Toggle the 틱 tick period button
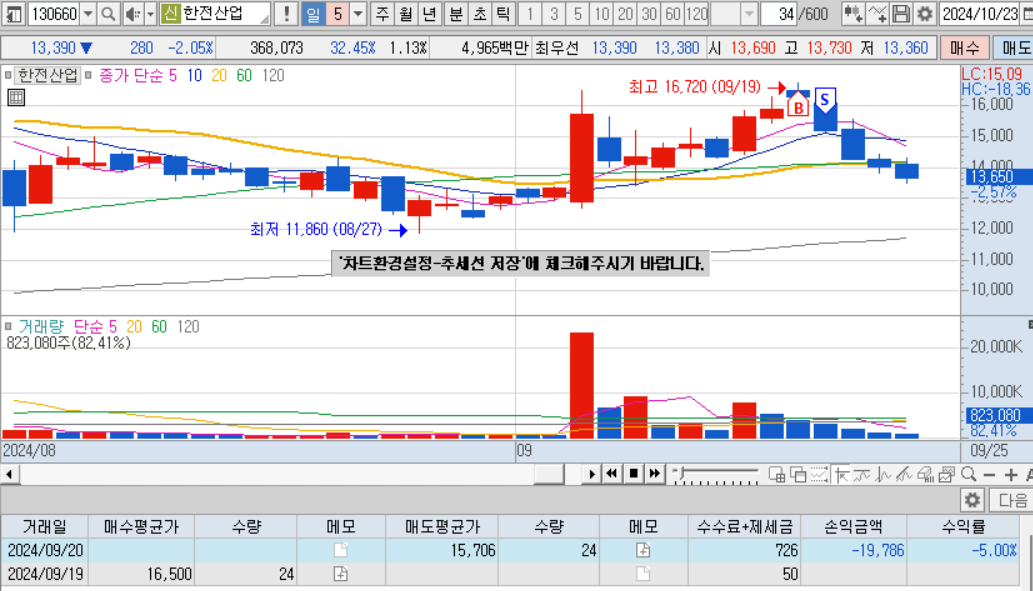This screenshot has height=591, width=1033. [x=503, y=14]
